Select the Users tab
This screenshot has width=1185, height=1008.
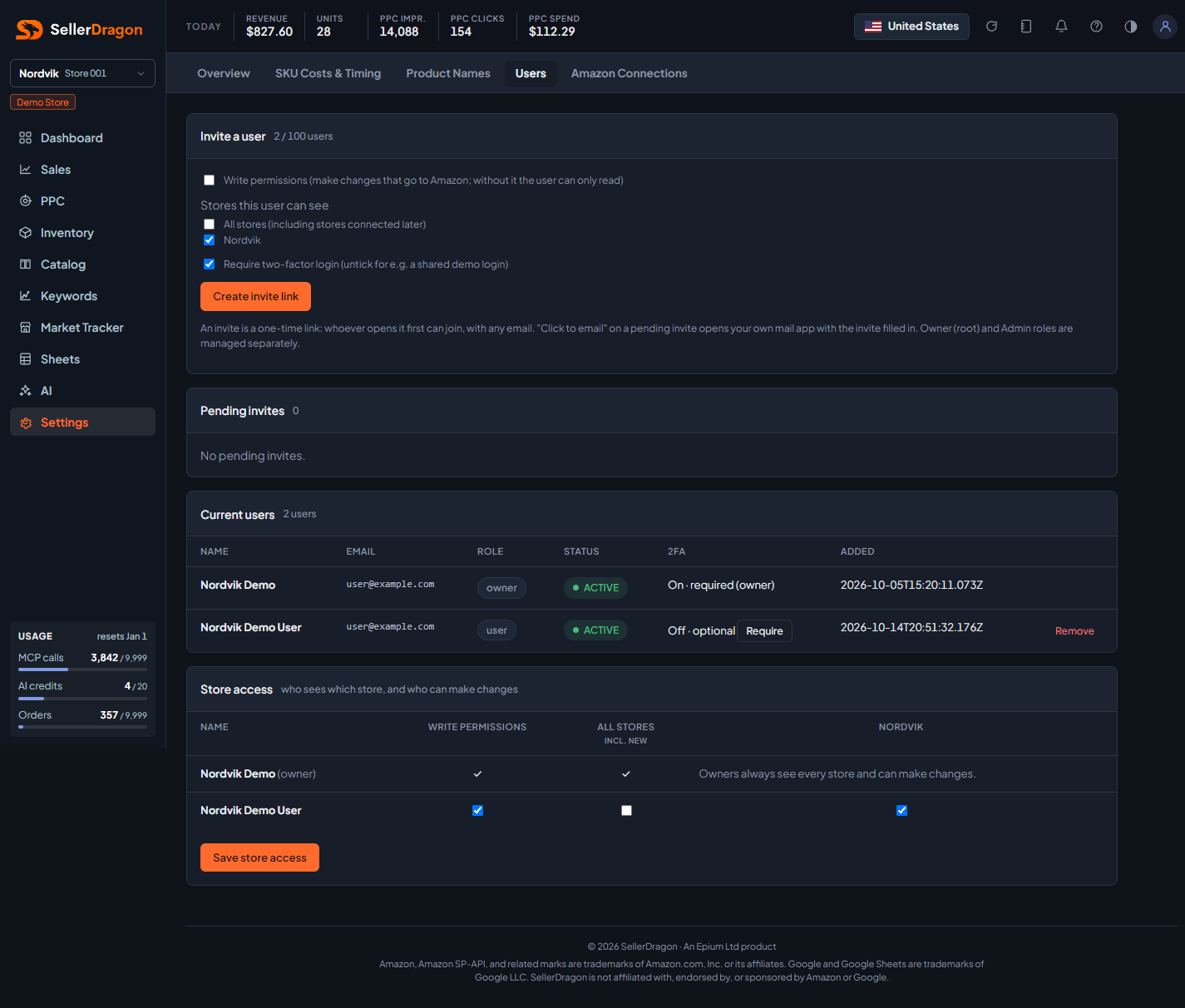click(x=531, y=73)
